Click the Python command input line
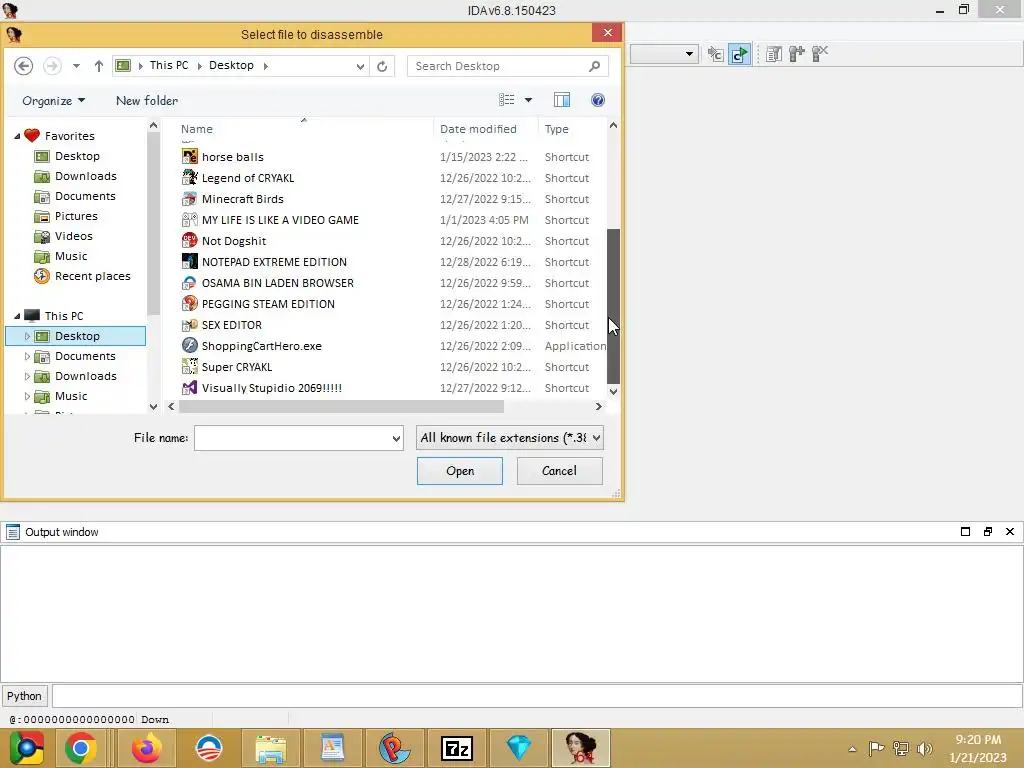The height and width of the screenshot is (768, 1024). 537,696
